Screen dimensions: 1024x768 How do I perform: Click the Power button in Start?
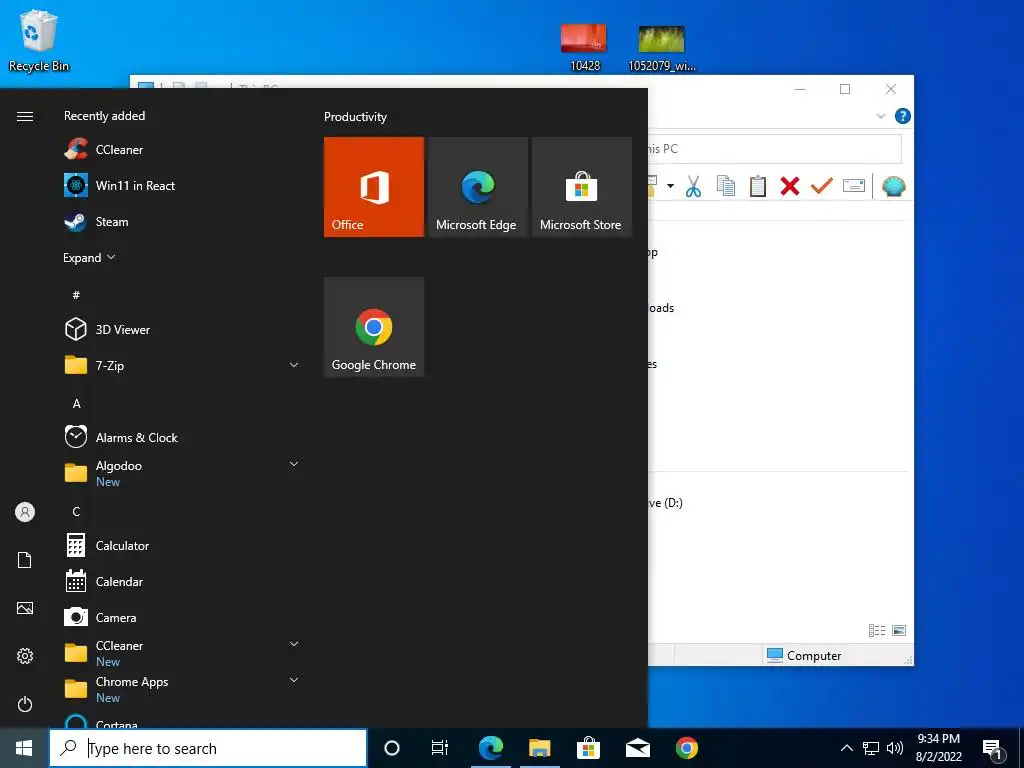coord(25,704)
